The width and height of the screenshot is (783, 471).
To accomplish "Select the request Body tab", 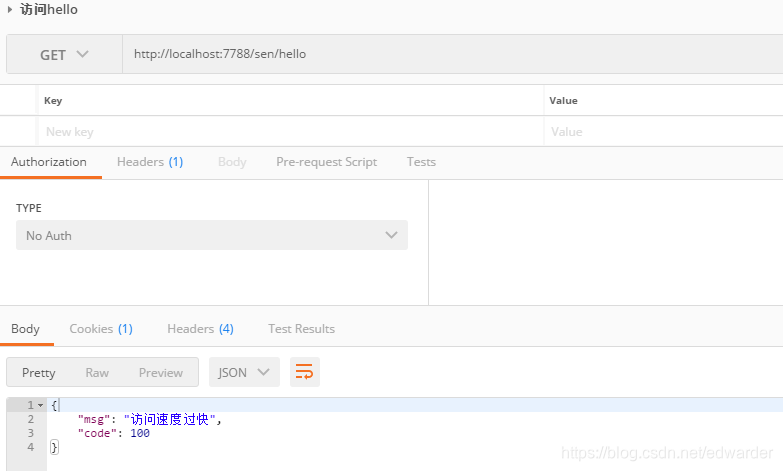I will click(x=232, y=162).
